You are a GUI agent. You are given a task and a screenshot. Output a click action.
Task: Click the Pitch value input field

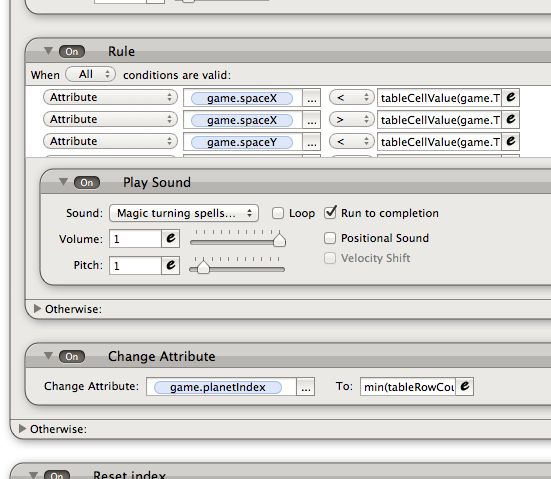coord(135,265)
